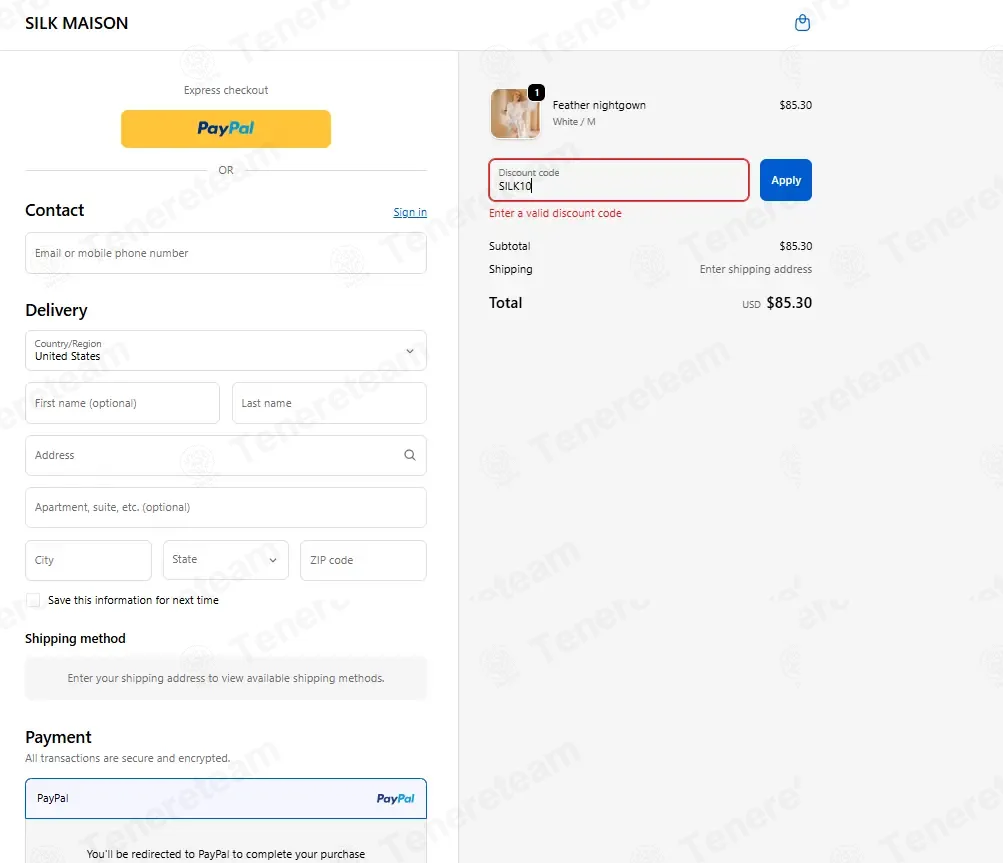This screenshot has height=863, width=1003.
Task: Click the Discount code field containing SILK10
Action: tap(619, 180)
